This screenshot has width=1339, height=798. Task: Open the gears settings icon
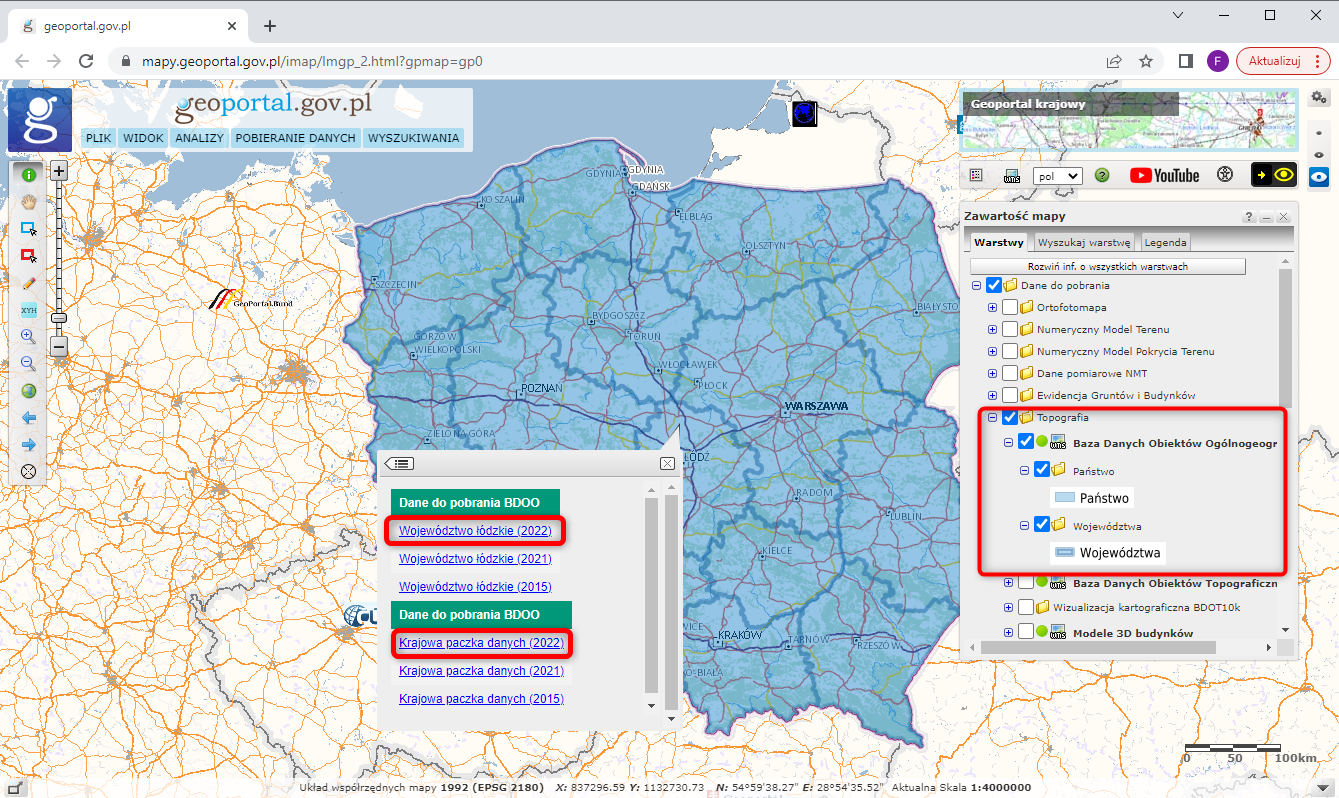click(x=1319, y=97)
